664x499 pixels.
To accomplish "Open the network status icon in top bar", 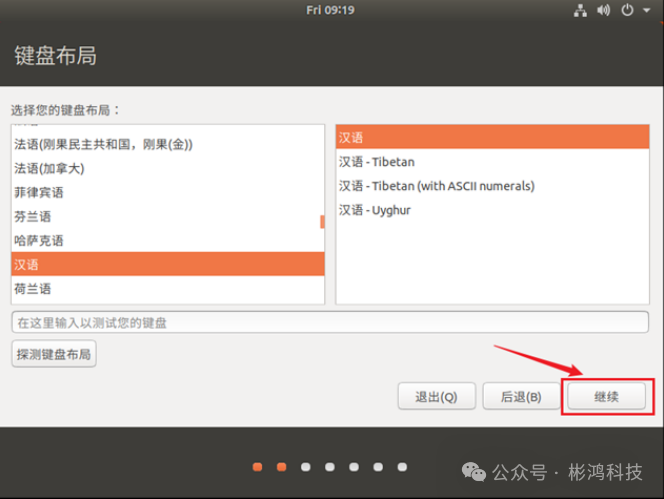I will 580,10.
